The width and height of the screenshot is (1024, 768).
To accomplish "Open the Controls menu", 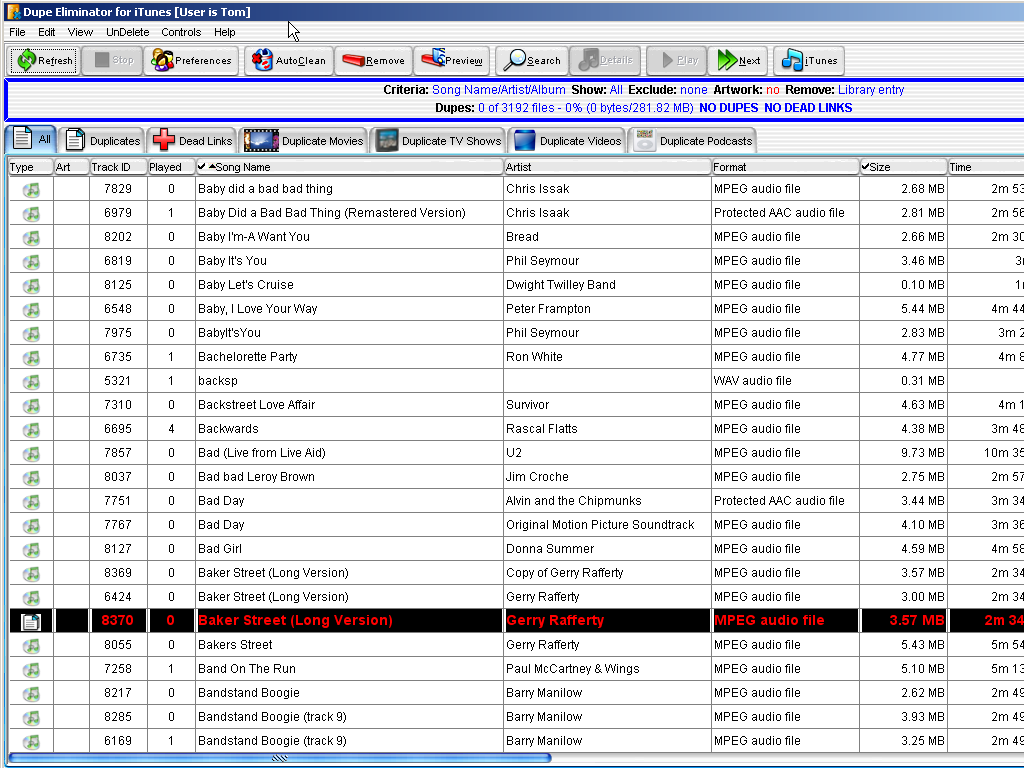I will [x=181, y=32].
